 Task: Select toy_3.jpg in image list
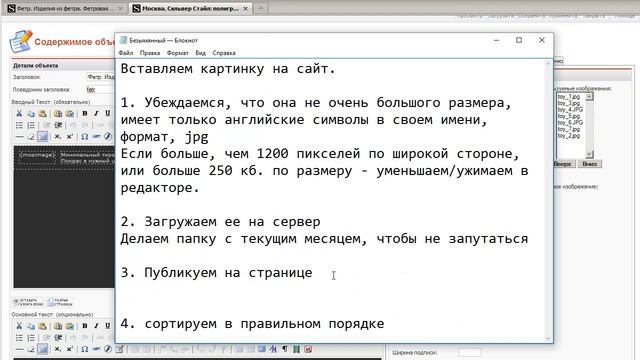(x=569, y=103)
